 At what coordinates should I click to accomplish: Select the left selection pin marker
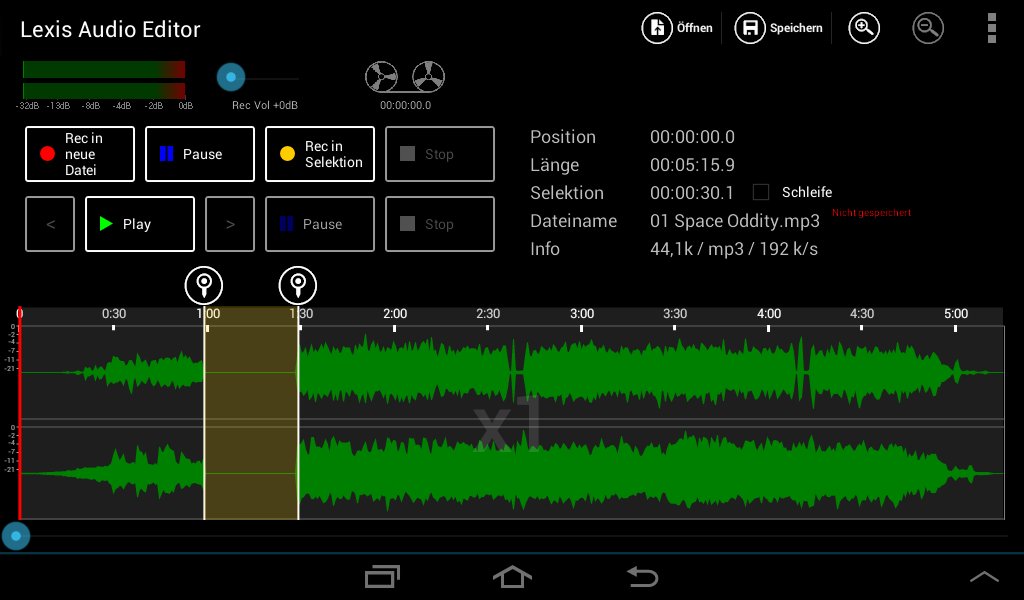204,285
